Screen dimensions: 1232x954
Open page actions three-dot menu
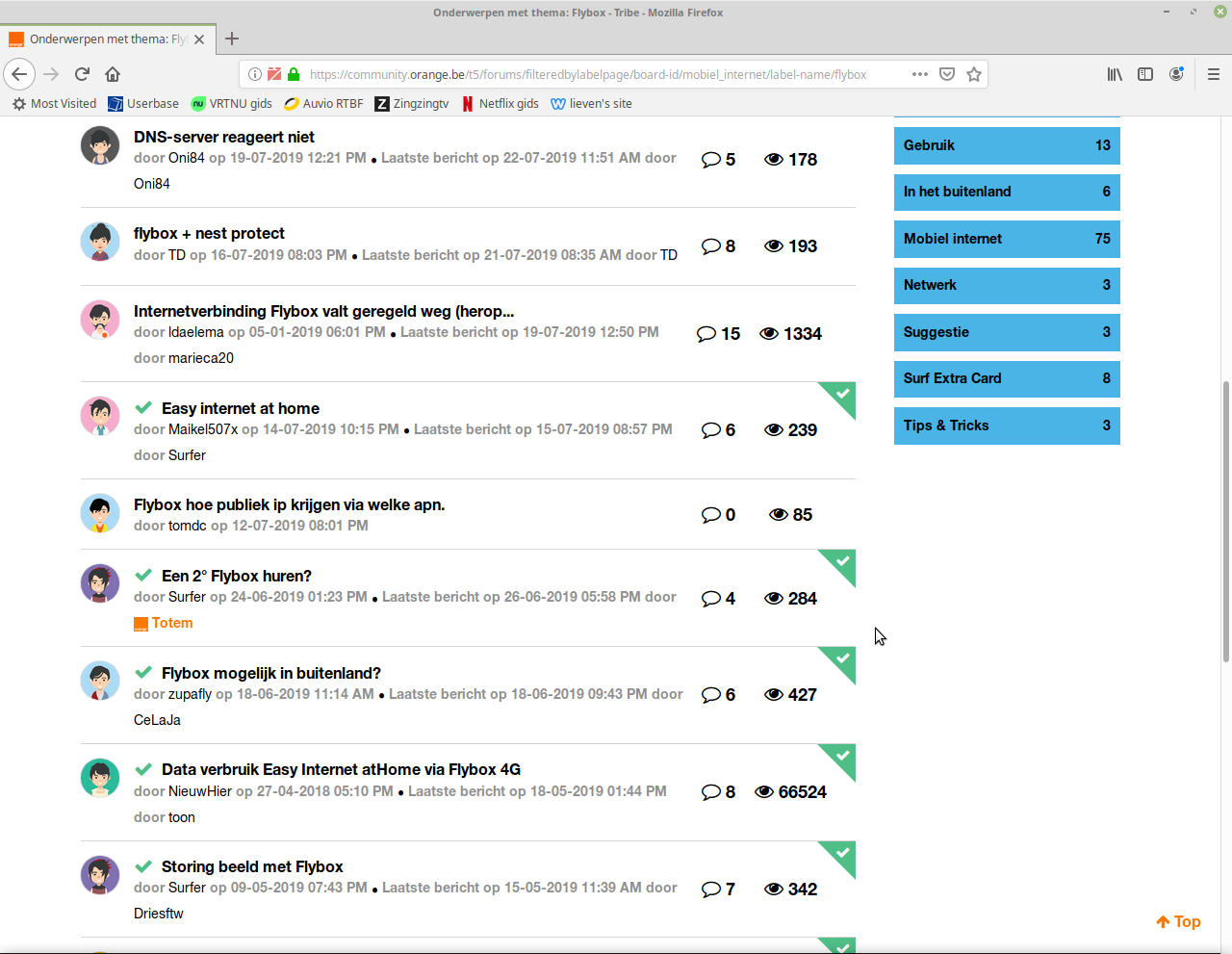[920, 74]
